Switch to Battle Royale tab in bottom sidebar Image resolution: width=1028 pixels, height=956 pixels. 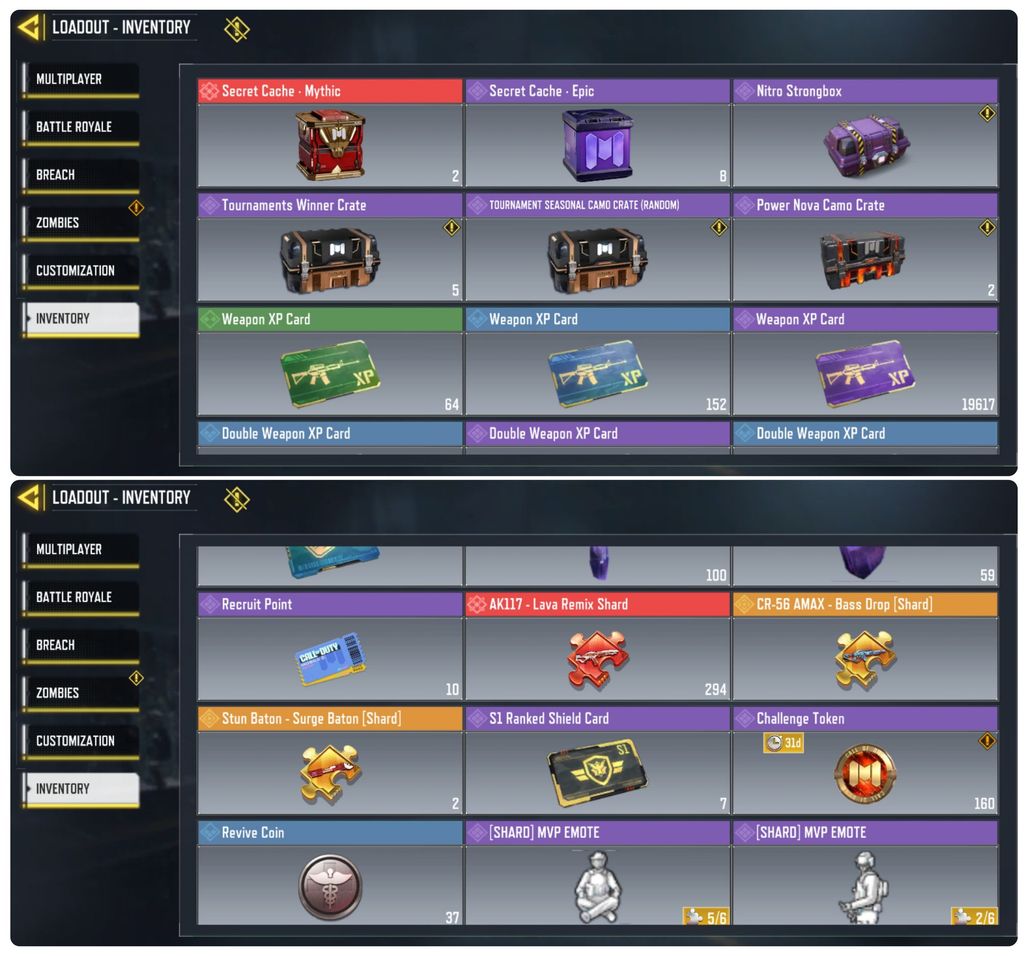point(81,597)
